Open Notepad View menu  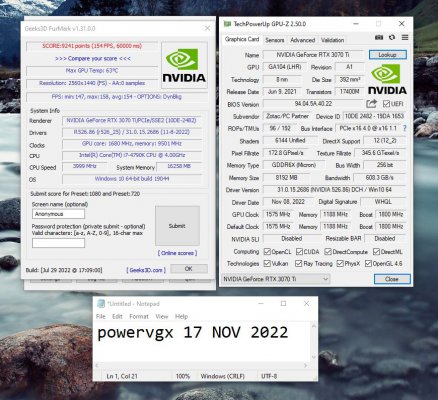tap(162, 316)
